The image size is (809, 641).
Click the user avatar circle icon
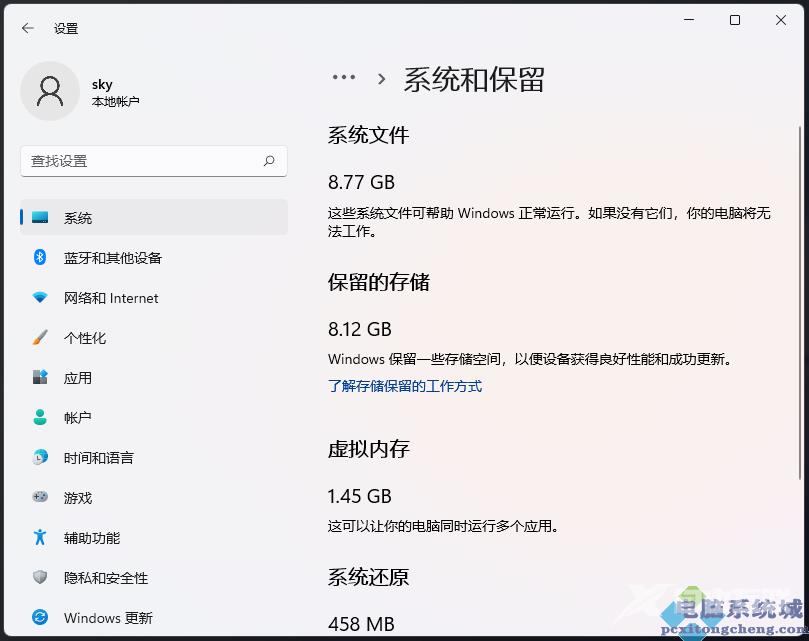click(50, 90)
